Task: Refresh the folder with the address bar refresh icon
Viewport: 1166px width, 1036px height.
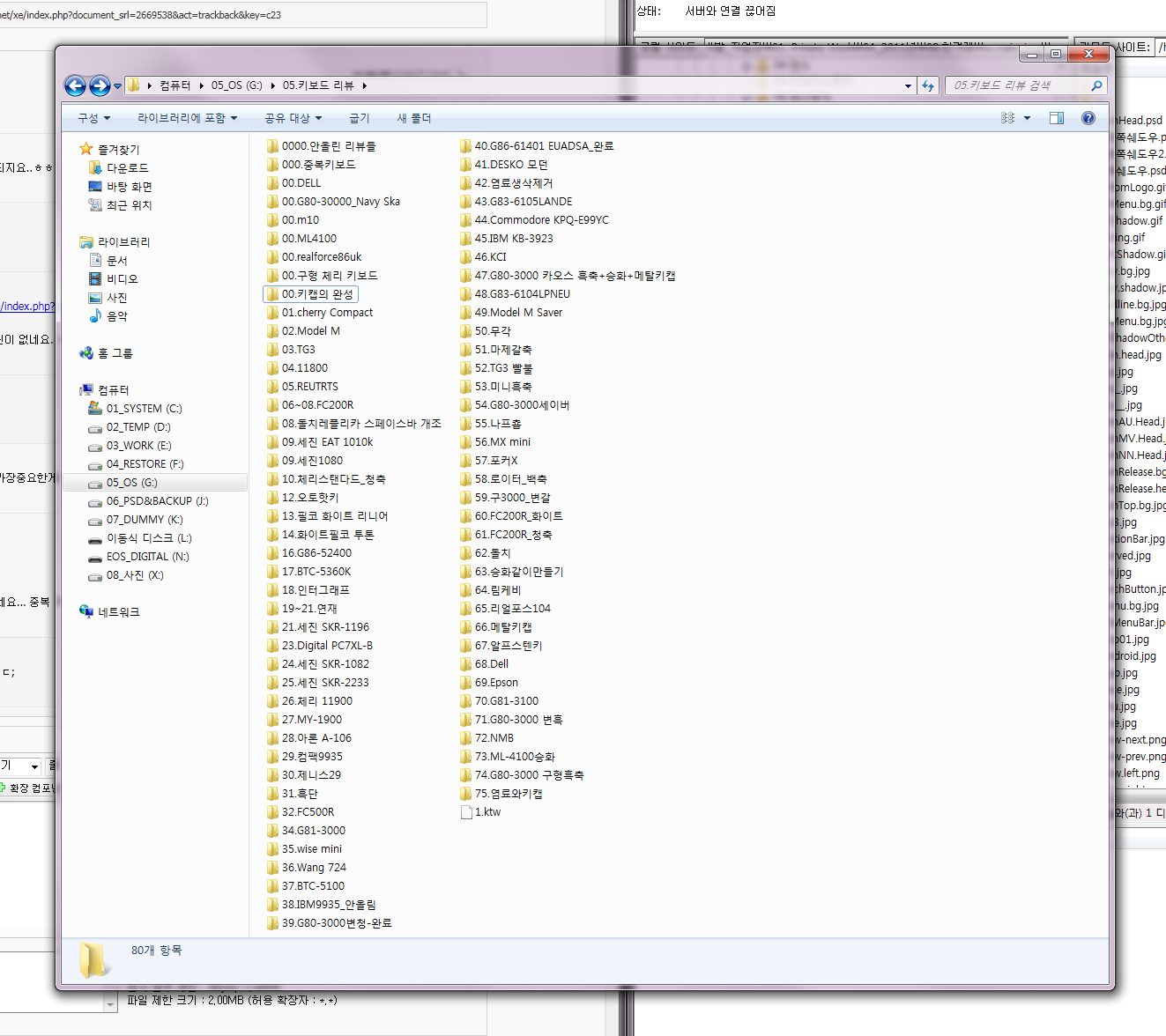Action: click(927, 85)
